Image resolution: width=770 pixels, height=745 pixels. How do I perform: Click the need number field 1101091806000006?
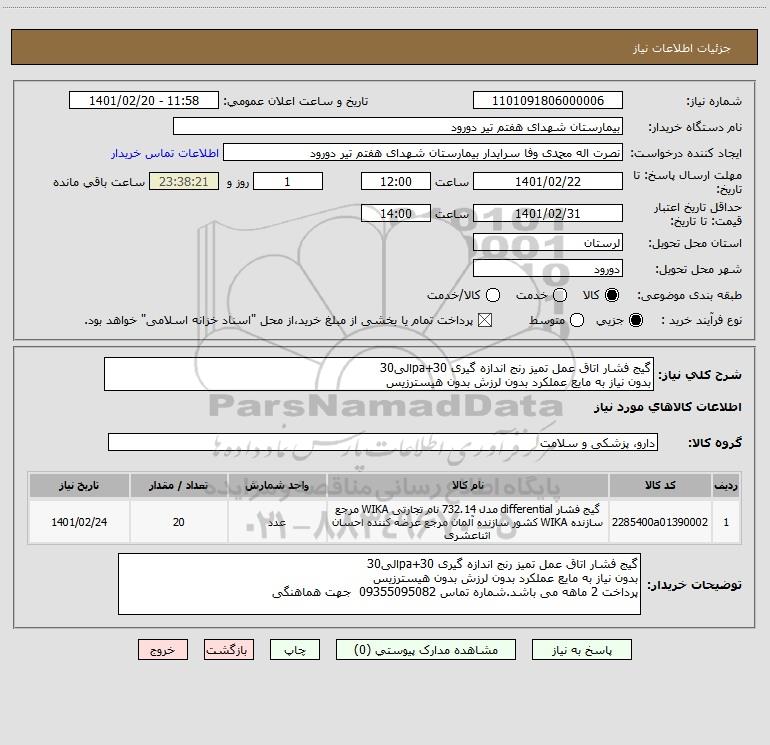click(x=548, y=100)
